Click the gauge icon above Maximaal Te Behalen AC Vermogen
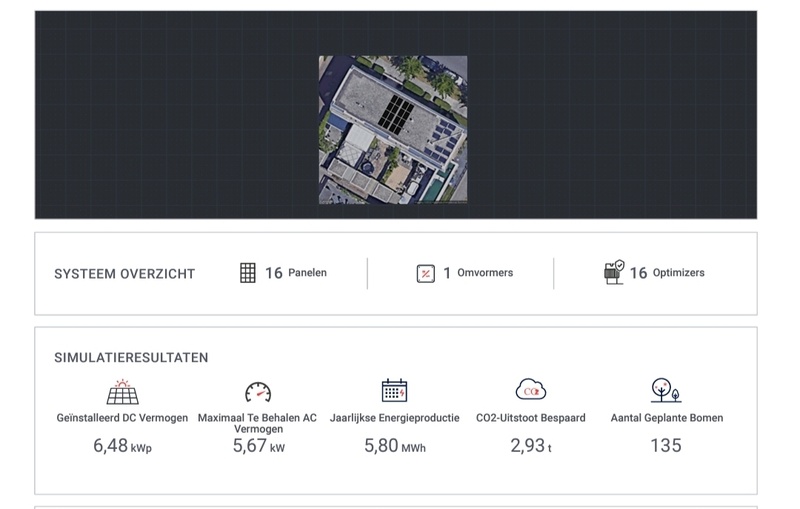 pyautogui.click(x=258, y=392)
